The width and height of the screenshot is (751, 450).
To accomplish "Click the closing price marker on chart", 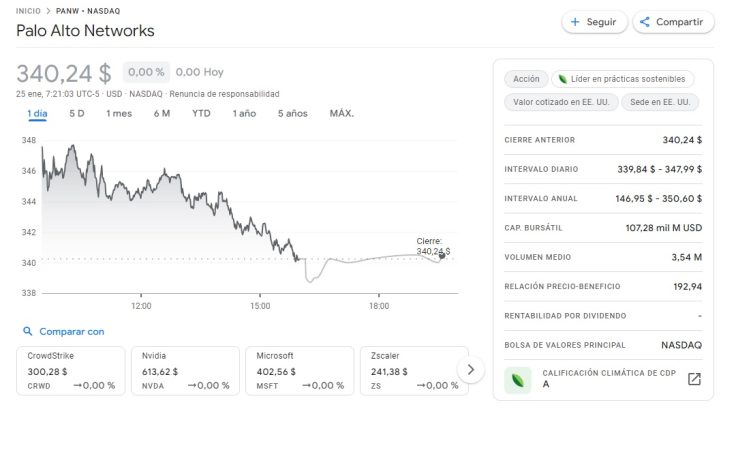I will click(x=442, y=256).
